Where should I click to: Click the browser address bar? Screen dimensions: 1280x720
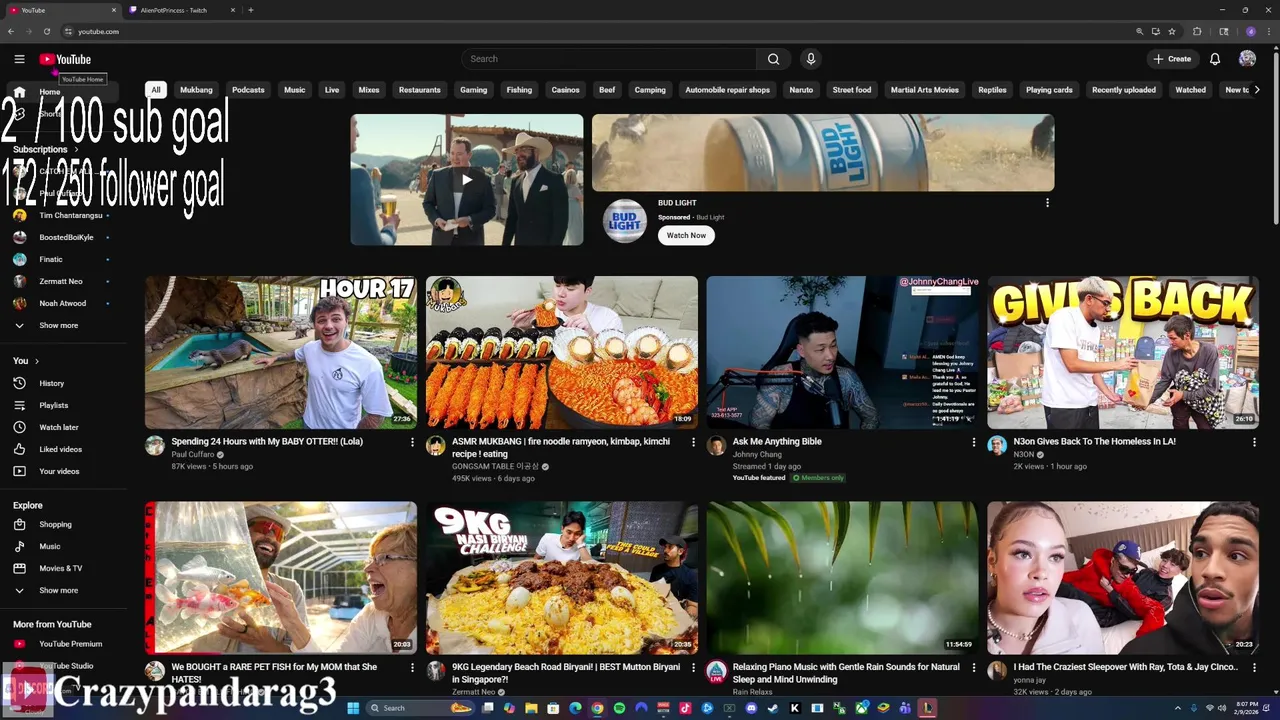(x=600, y=31)
